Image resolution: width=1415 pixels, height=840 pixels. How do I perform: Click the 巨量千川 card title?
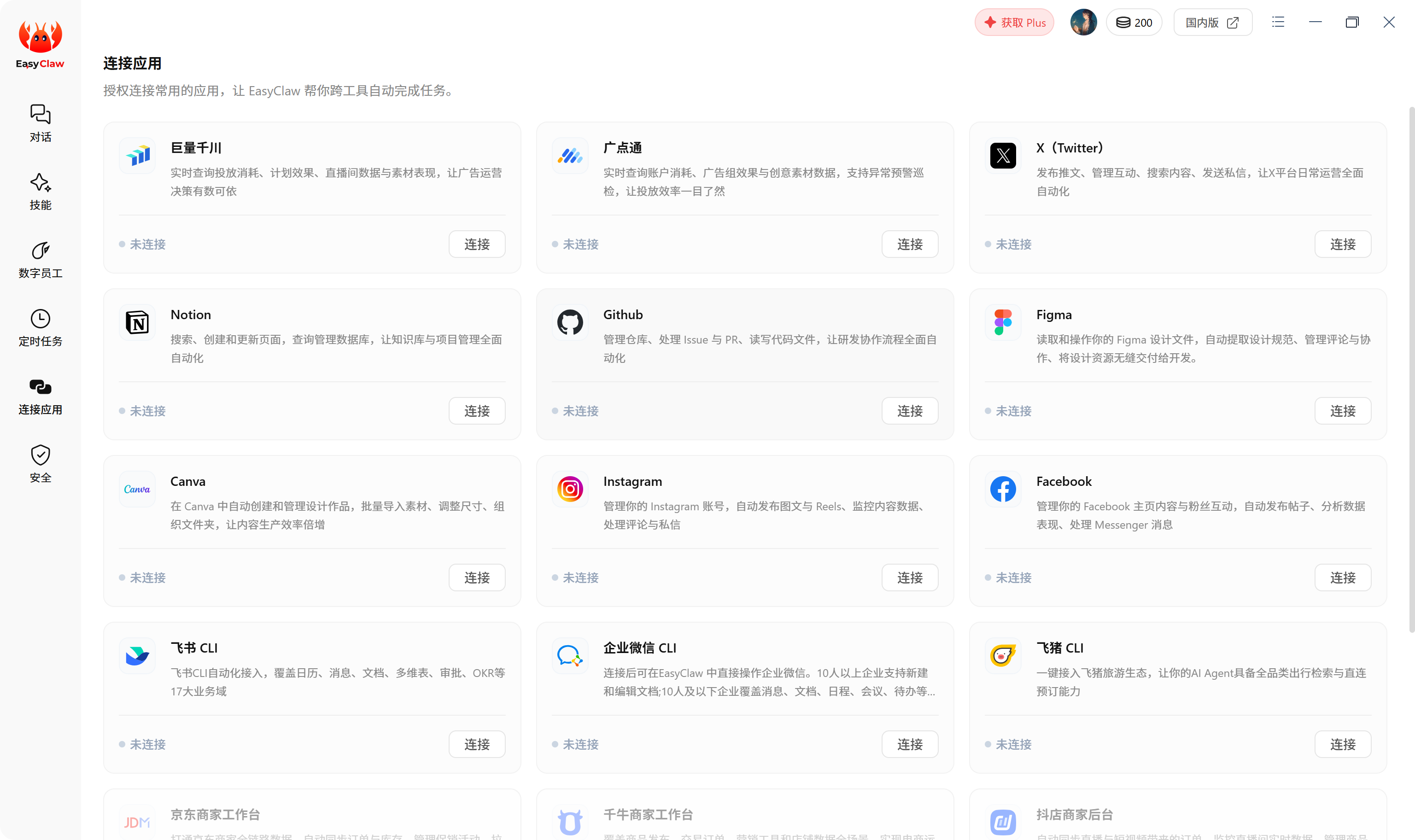pos(196,148)
